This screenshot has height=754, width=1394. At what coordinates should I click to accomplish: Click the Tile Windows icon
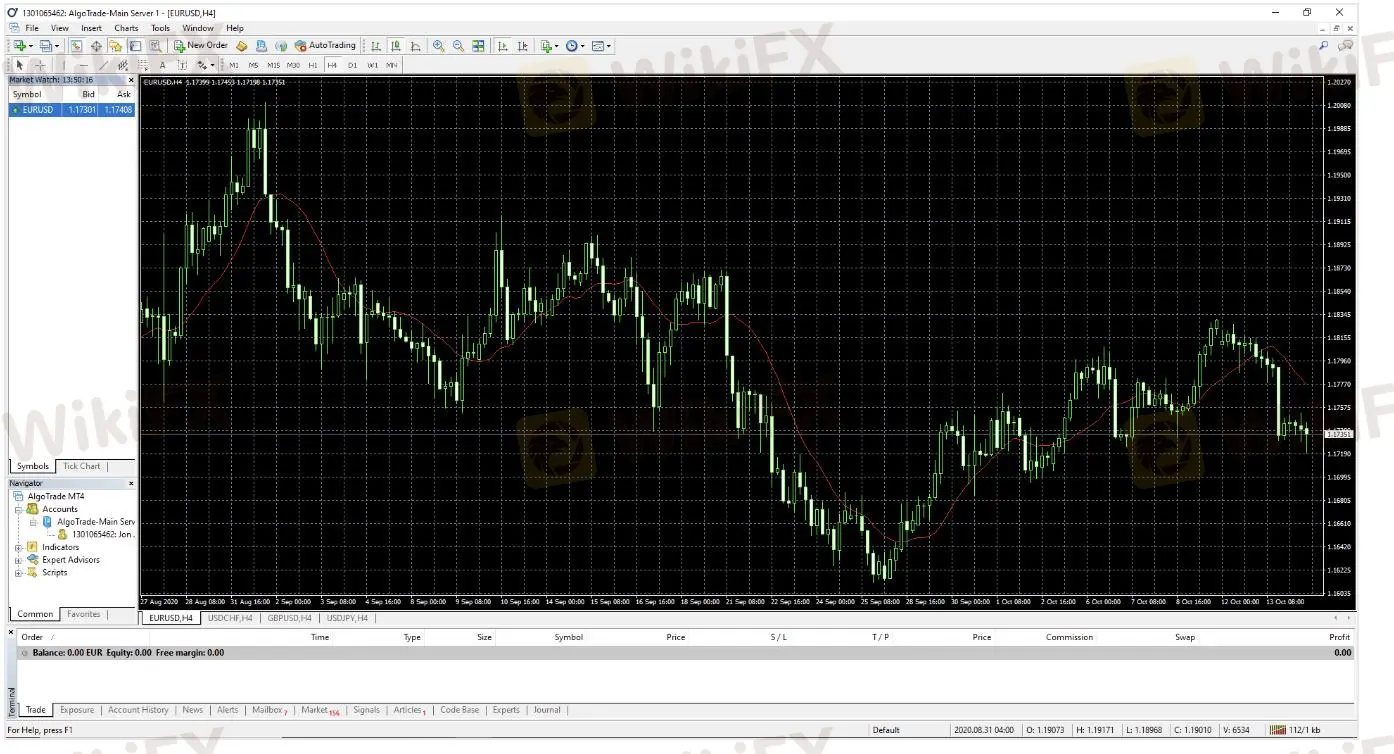point(478,46)
